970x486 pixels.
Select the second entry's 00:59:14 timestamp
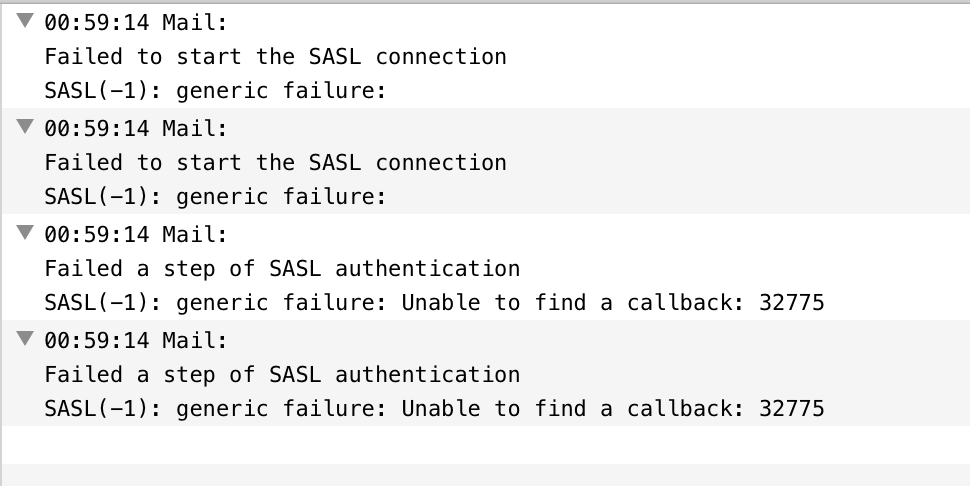coord(97,128)
